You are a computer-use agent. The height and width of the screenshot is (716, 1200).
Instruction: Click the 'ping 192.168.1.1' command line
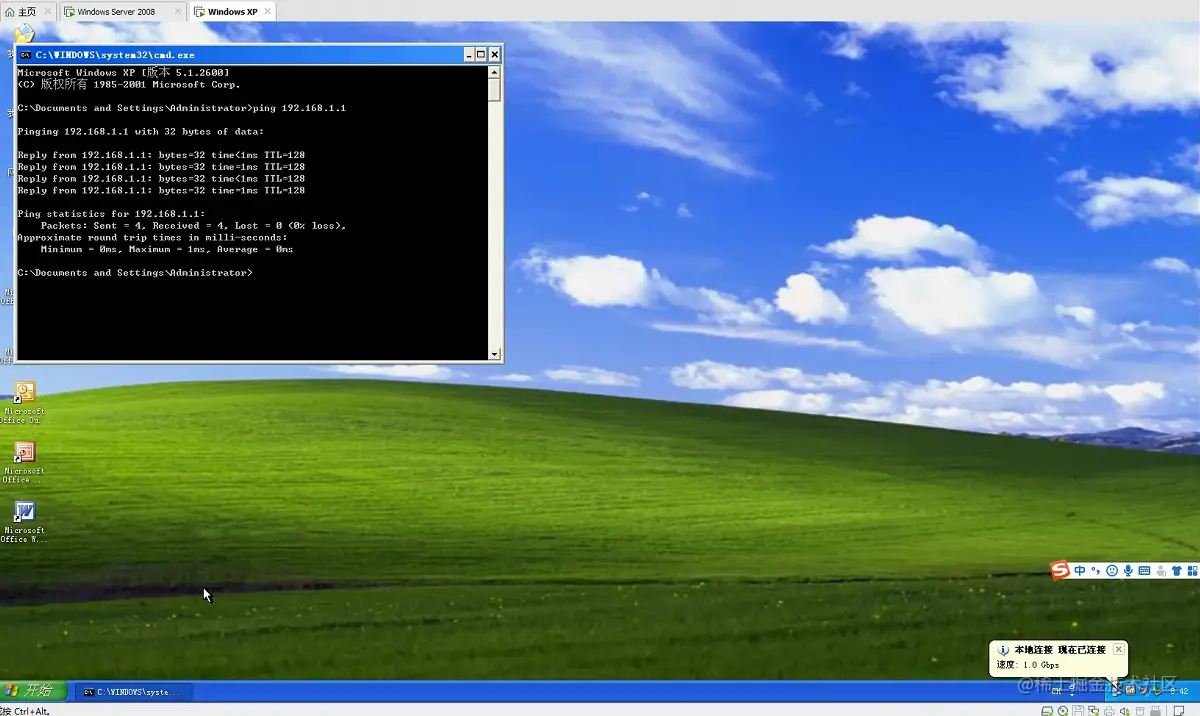point(181,108)
